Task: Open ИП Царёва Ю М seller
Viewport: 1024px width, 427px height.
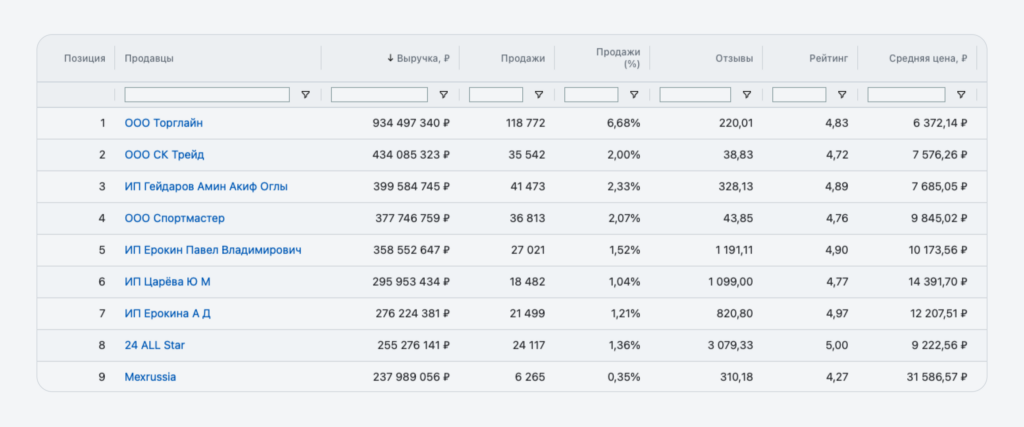Action: (167, 282)
